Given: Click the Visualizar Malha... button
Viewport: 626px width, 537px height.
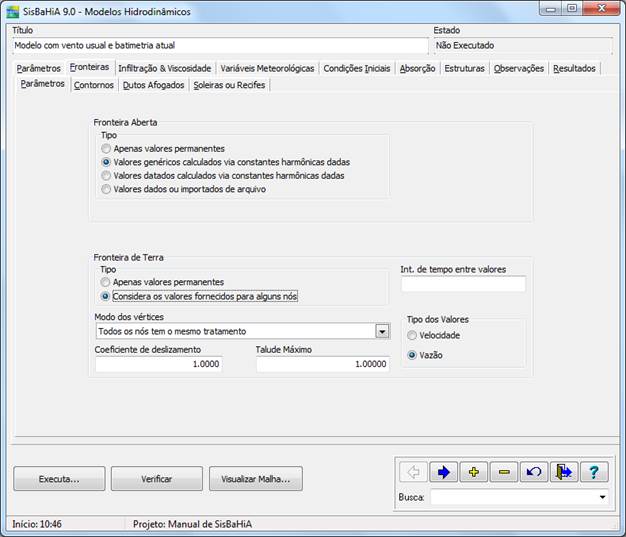Looking at the screenshot, I should pos(256,479).
